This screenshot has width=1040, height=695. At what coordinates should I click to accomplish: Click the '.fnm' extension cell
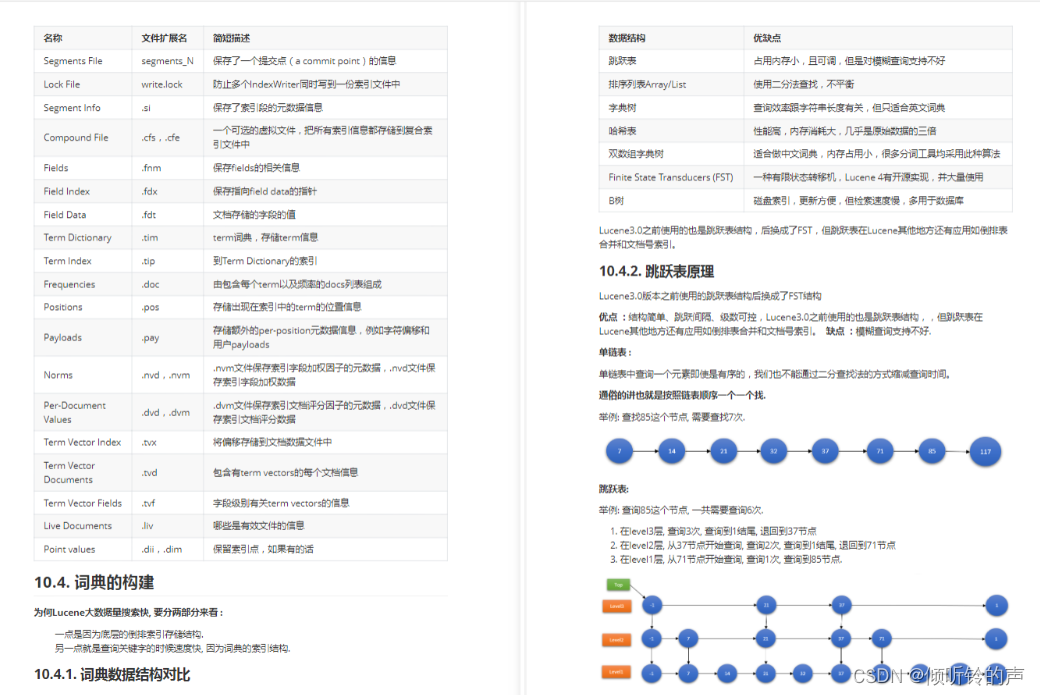pyautogui.click(x=167, y=168)
